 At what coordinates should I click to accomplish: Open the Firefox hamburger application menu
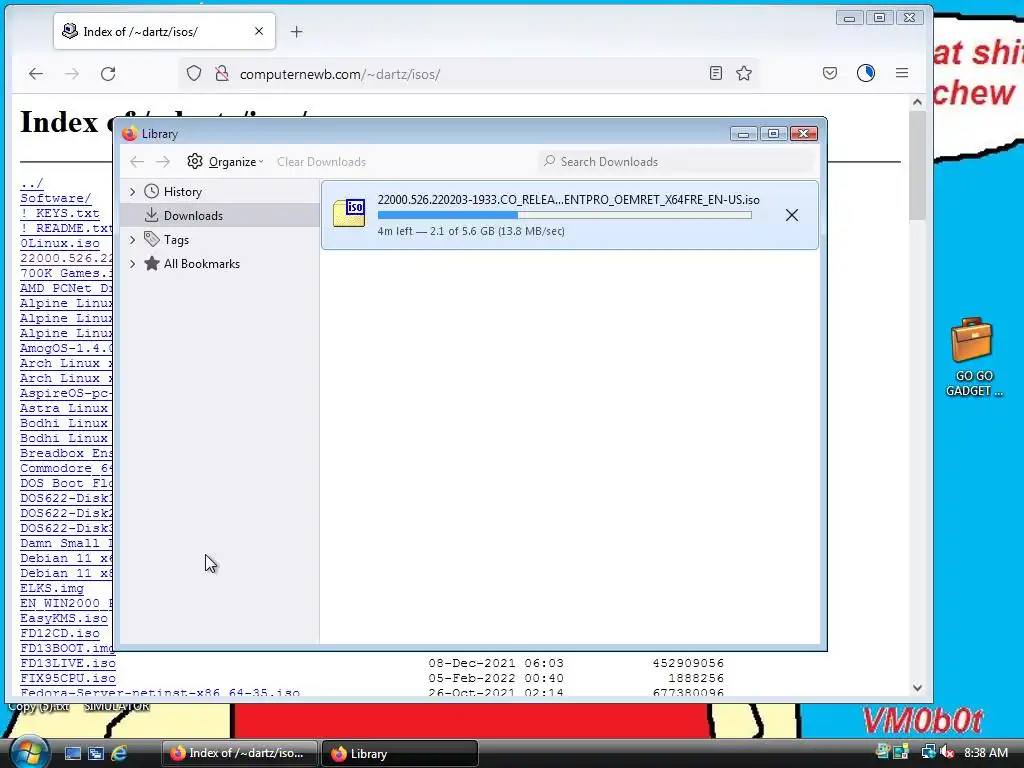pyautogui.click(x=902, y=73)
